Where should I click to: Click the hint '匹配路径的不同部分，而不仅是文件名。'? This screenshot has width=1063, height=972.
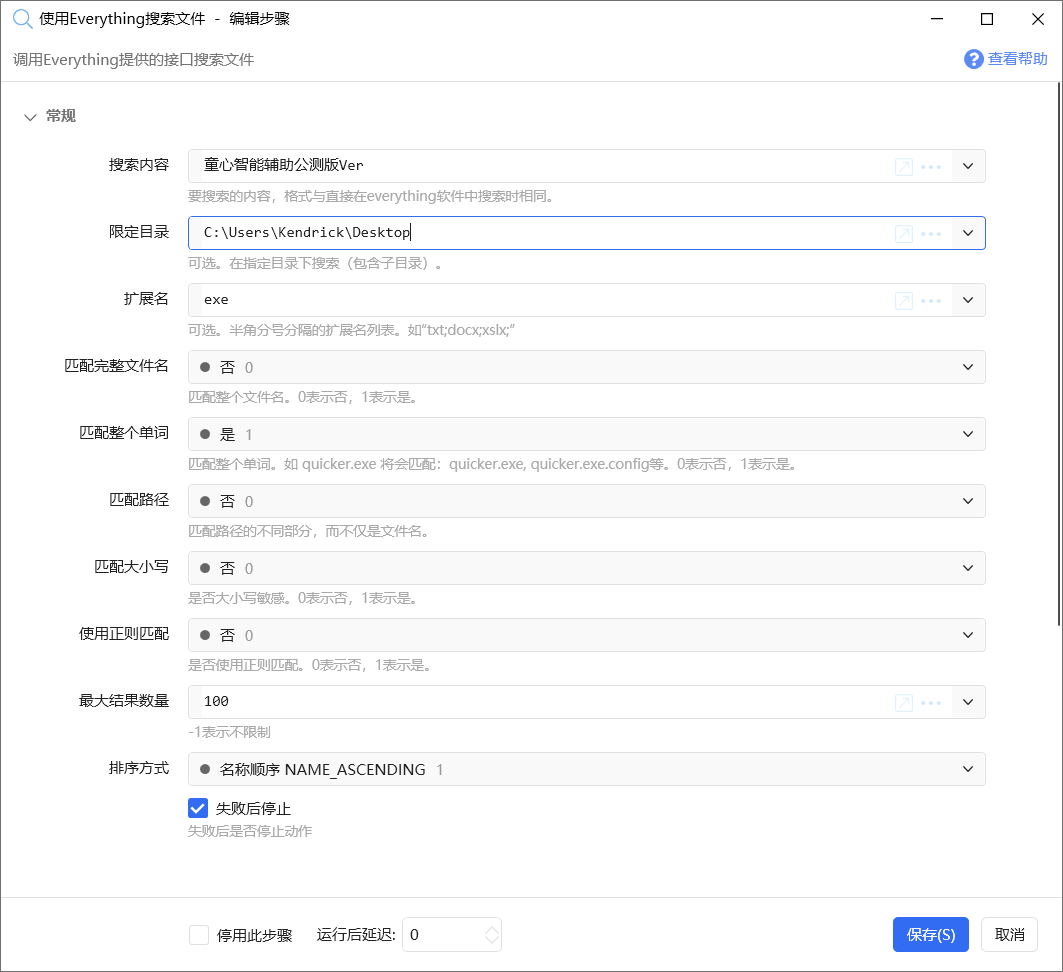pyautogui.click(x=309, y=531)
